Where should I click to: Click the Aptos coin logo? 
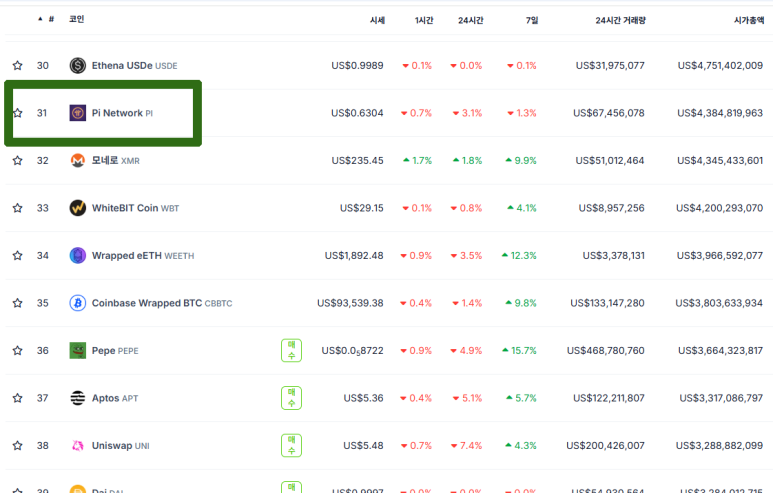pyautogui.click(x=77, y=398)
